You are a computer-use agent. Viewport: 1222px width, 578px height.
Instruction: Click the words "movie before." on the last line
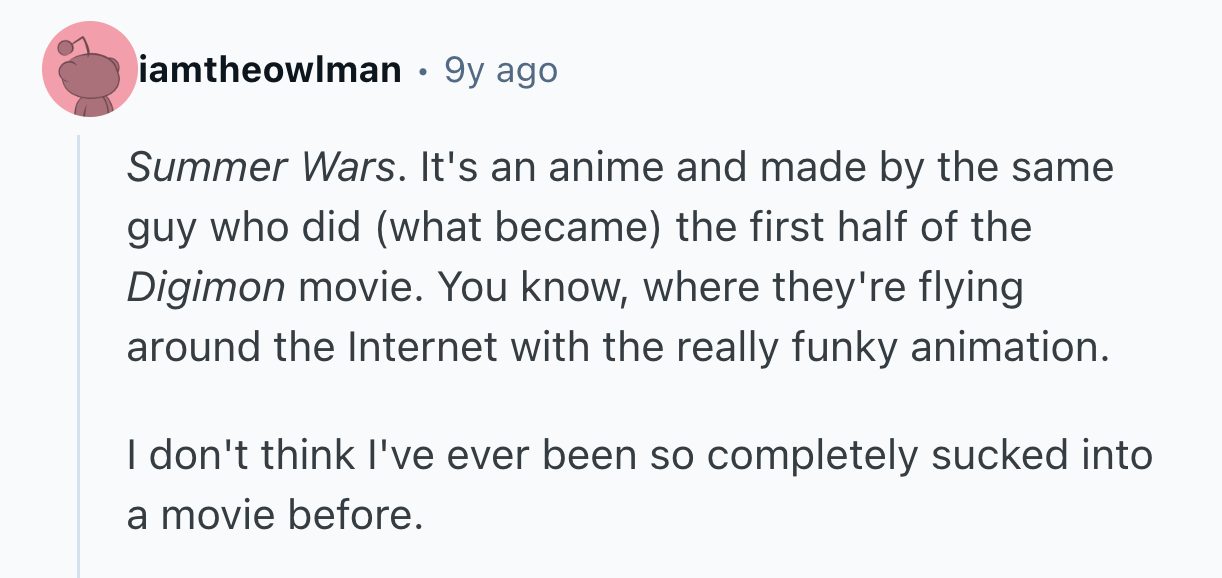point(288,515)
